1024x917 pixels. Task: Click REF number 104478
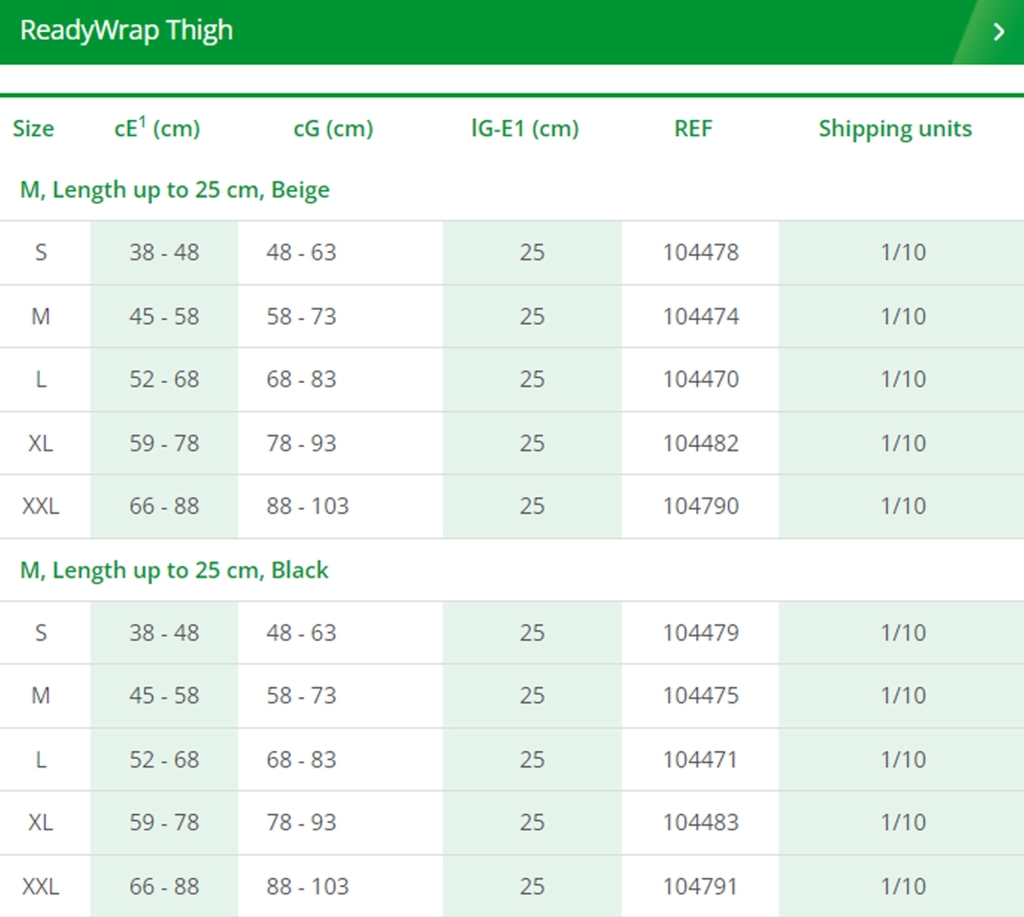pos(701,252)
